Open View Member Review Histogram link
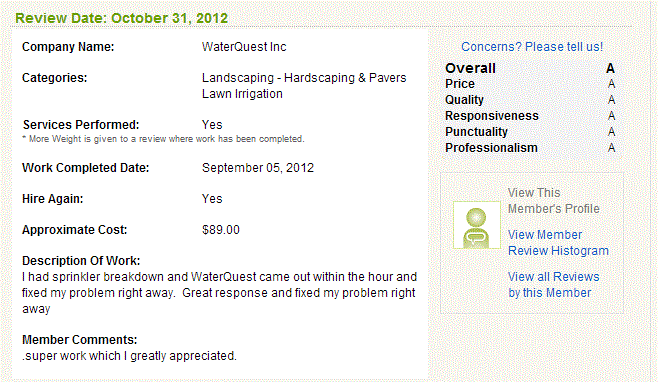The height and width of the screenshot is (382, 658). (558, 243)
